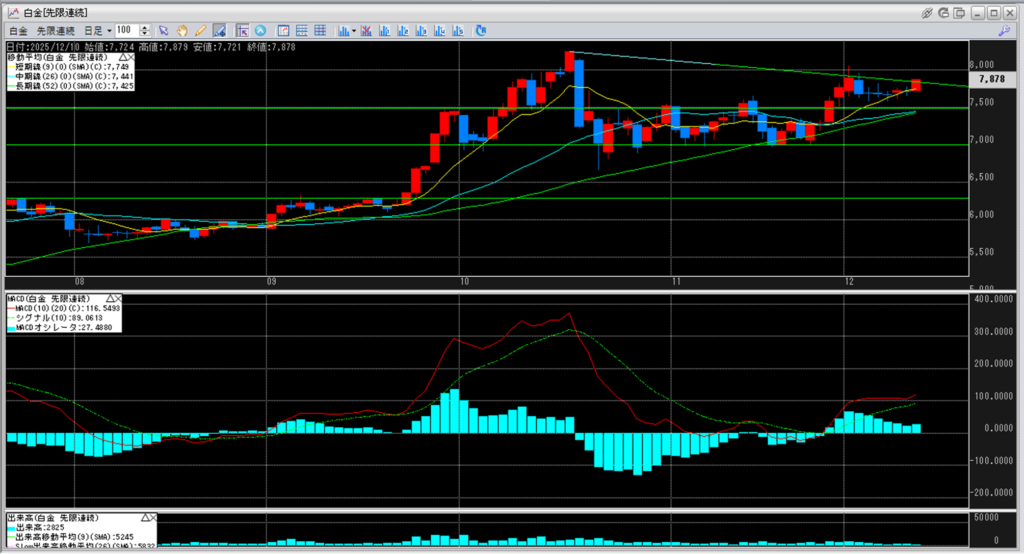The width and height of the screenshot is (1024, 554).
Task: Open the 日足 timeframe dropdown
Action: [x=97, y=31]
